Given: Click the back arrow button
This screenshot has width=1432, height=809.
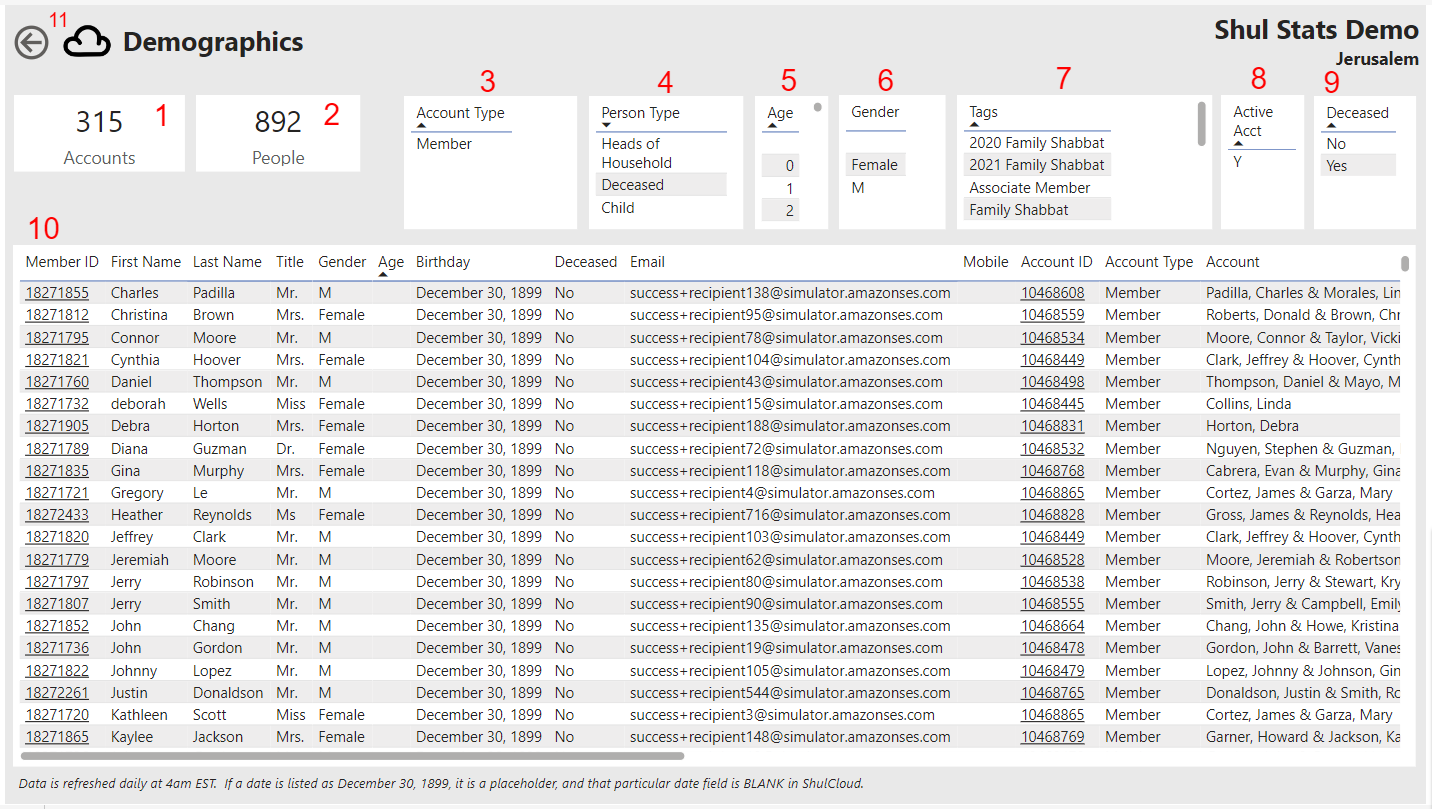Looking at the screenshot, I should 32,43.
